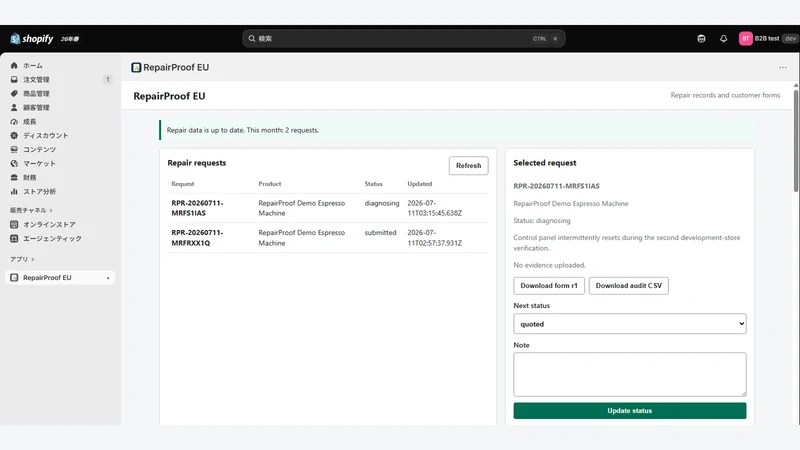Click 'Repair records and customer forms' text

(725, 95)
